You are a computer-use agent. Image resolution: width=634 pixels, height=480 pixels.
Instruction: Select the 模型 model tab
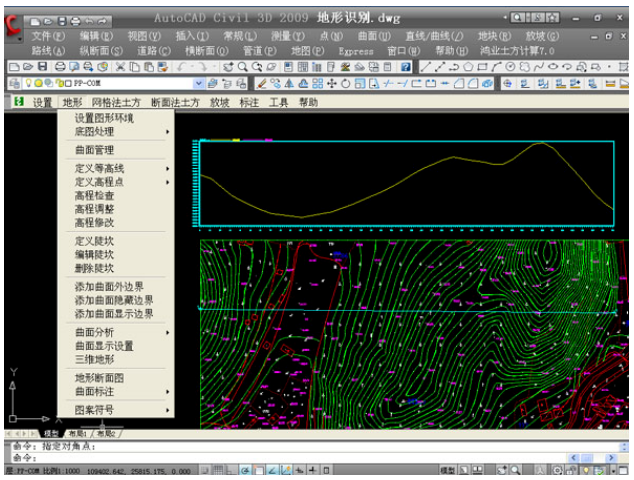pos(51,433)
